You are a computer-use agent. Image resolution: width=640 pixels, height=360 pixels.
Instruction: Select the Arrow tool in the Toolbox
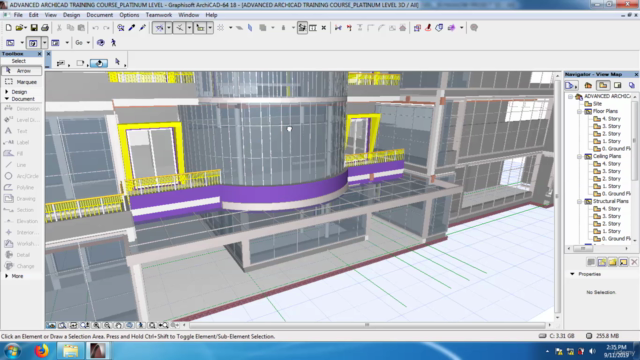22,71
